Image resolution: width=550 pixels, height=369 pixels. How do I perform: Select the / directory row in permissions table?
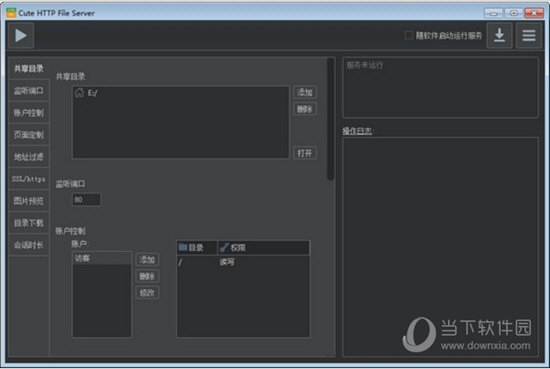point(243,262)
